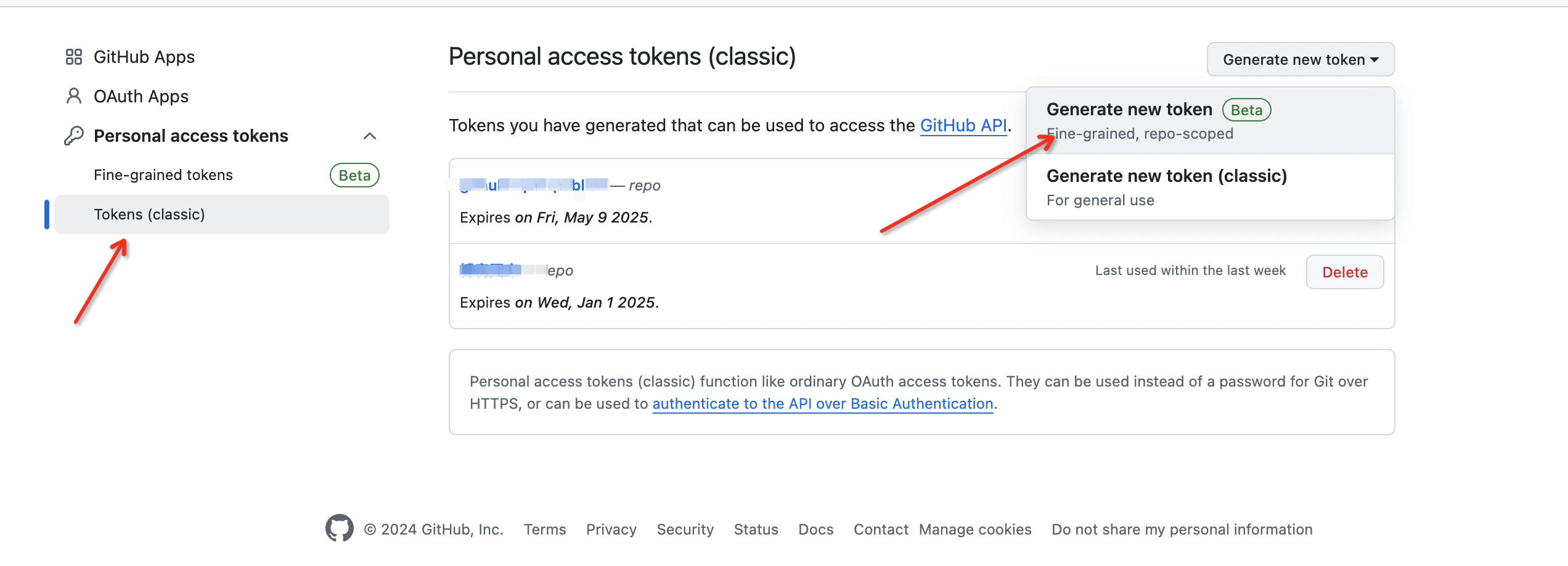
Task: Click the key icon beside Personal access tokens
Action: pos(74,136)
